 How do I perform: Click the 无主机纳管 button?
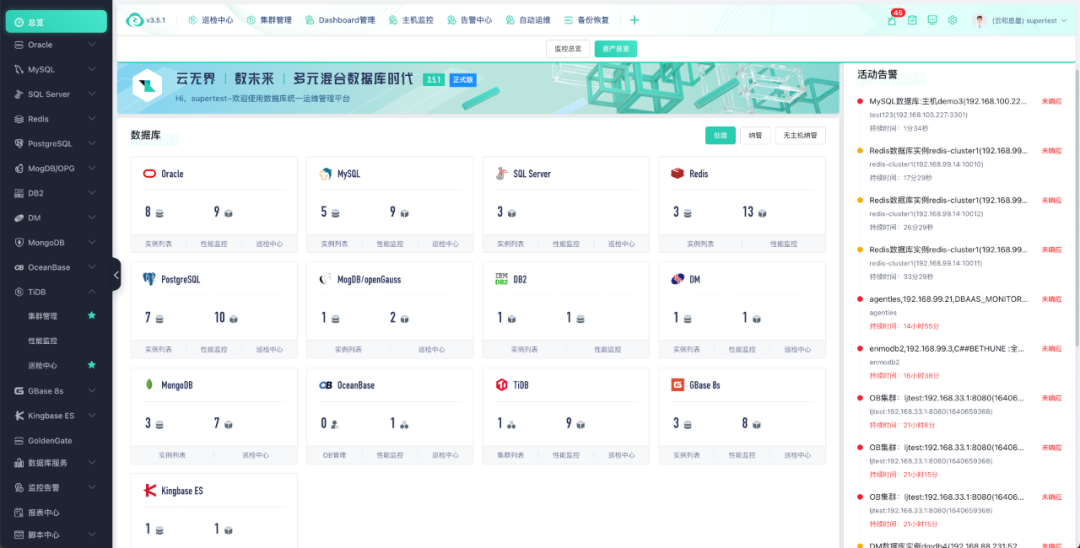click(800, 136)
